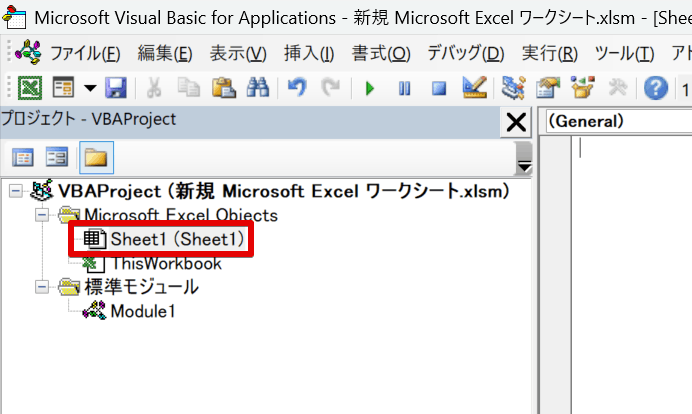
Task: Open Visual Basic Help question icon
Action: tap(656, 87)
